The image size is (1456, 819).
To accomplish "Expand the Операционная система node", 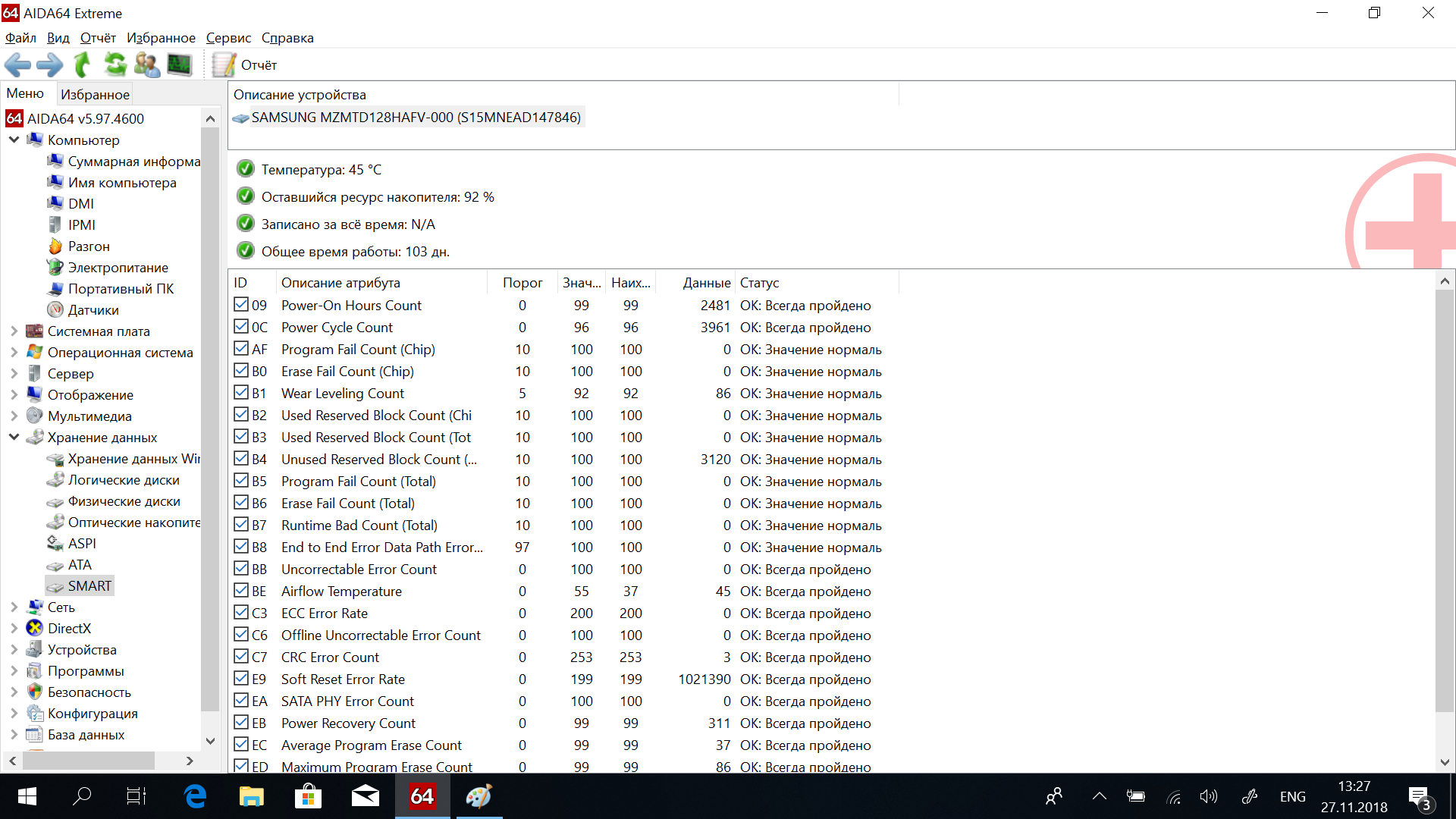I will pos(14,353).
